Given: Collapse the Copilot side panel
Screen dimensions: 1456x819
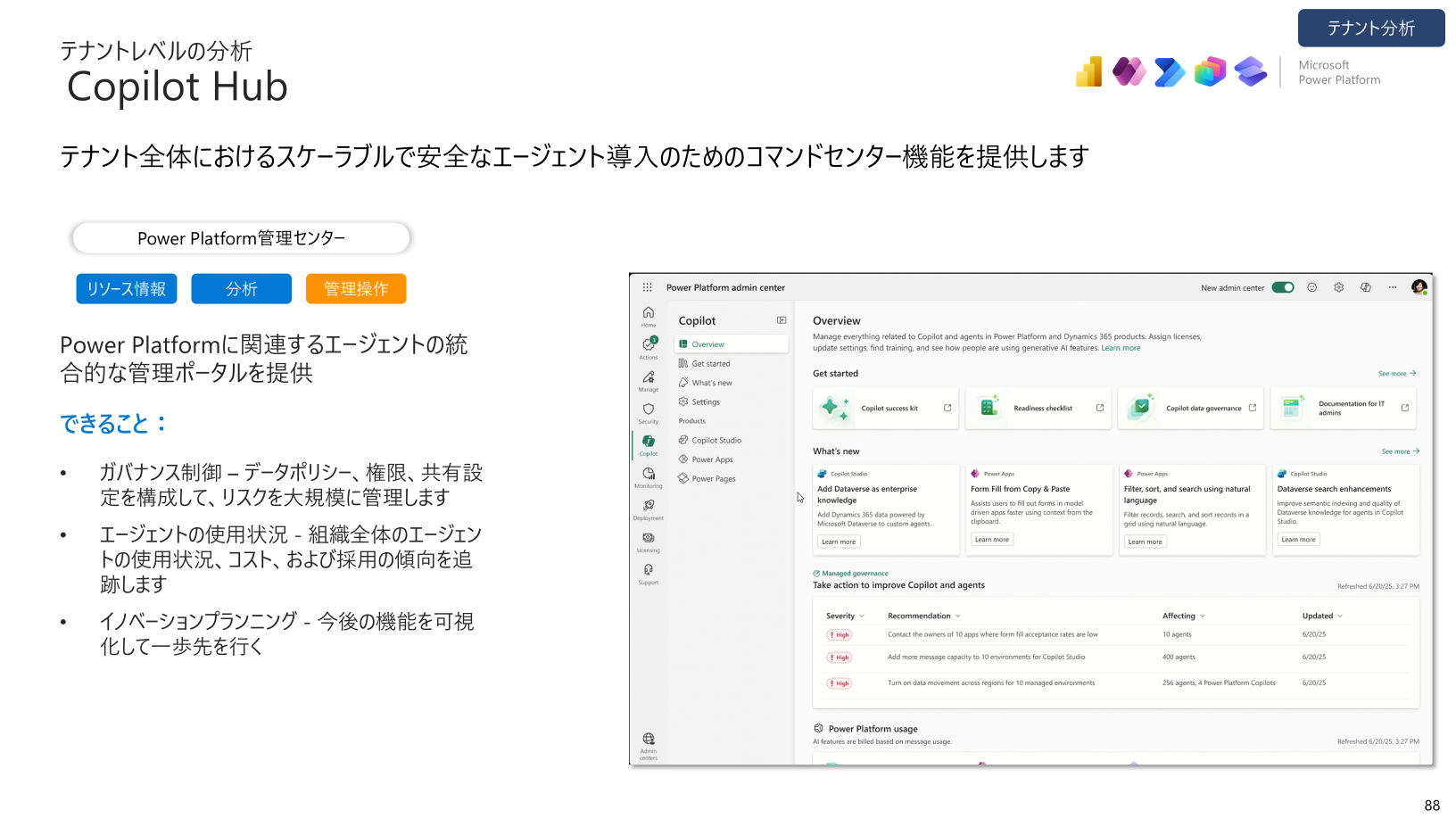Looking at the screenshot, I should coord(782,320).
